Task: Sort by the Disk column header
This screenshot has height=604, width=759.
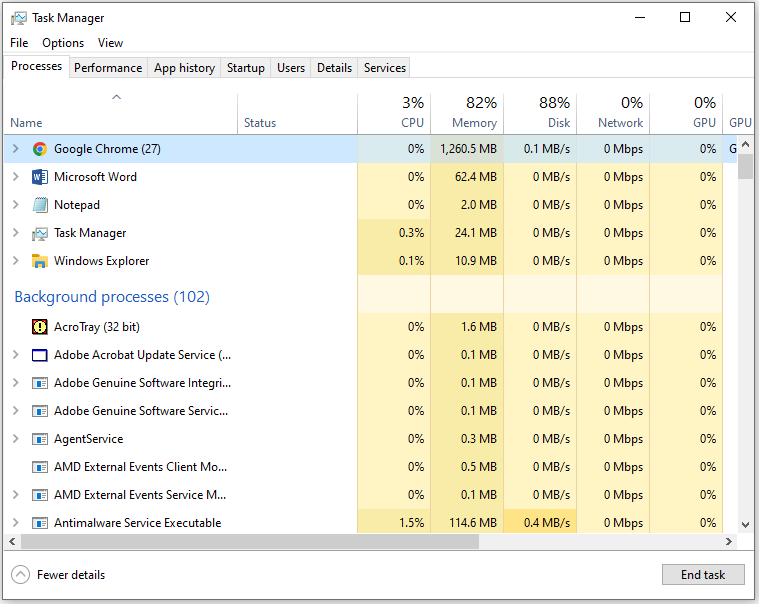Action: tap(540, 114)
